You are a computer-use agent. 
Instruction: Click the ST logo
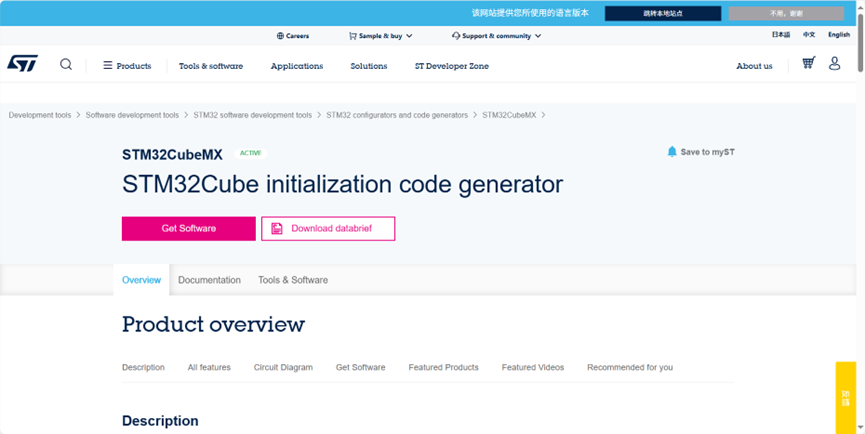[x=23, y=63]
